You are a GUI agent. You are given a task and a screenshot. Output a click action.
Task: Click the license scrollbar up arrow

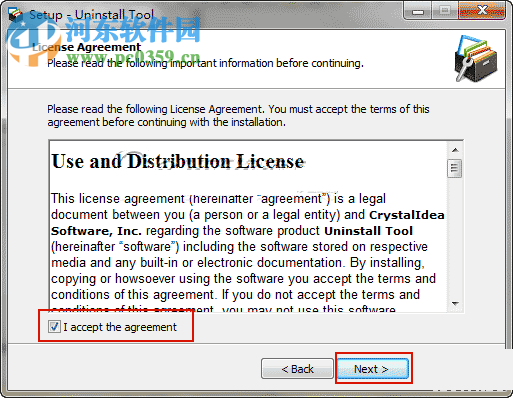[x=455, y=150]
